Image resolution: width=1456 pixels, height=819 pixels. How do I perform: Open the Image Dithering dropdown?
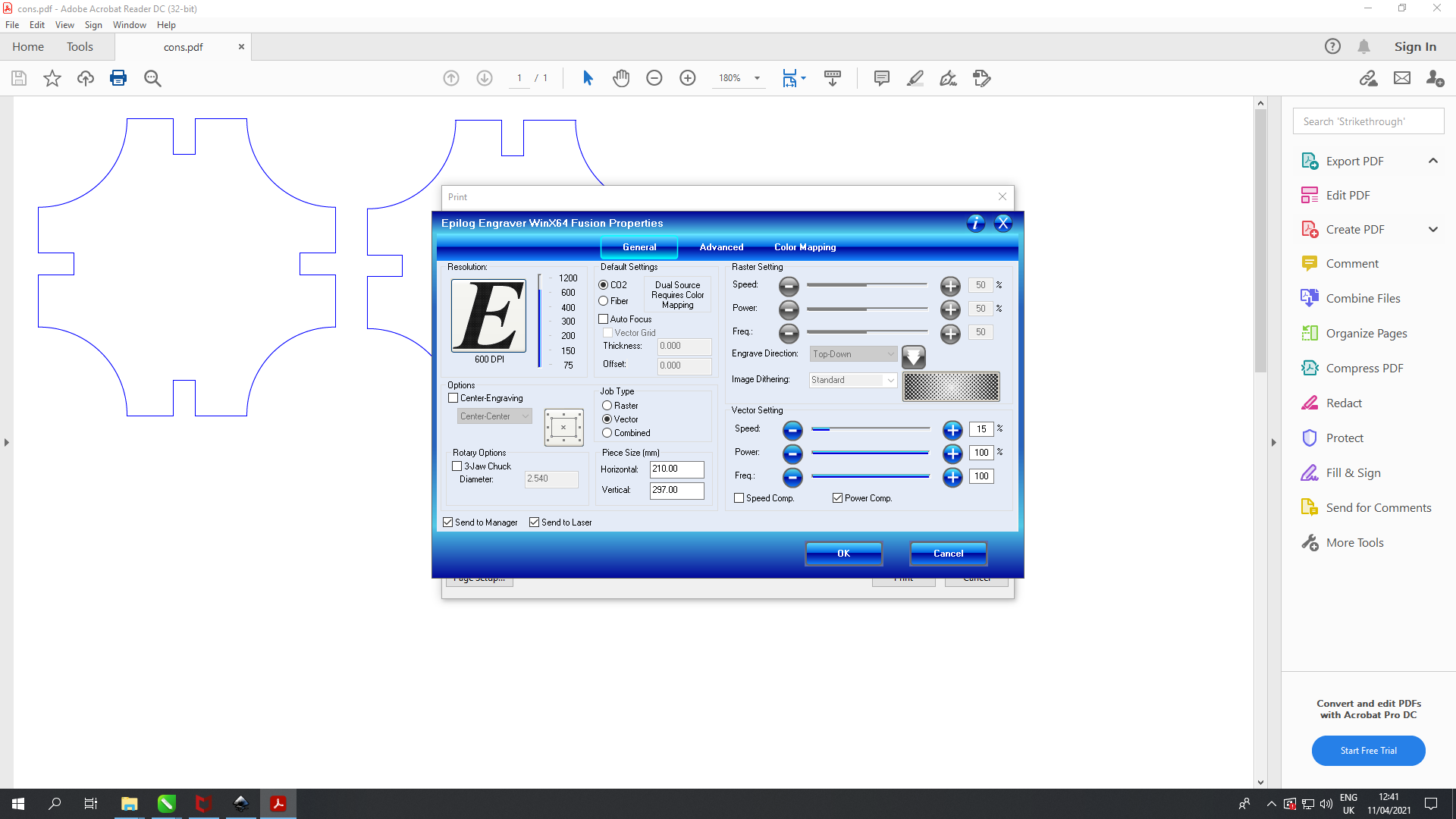853,380
